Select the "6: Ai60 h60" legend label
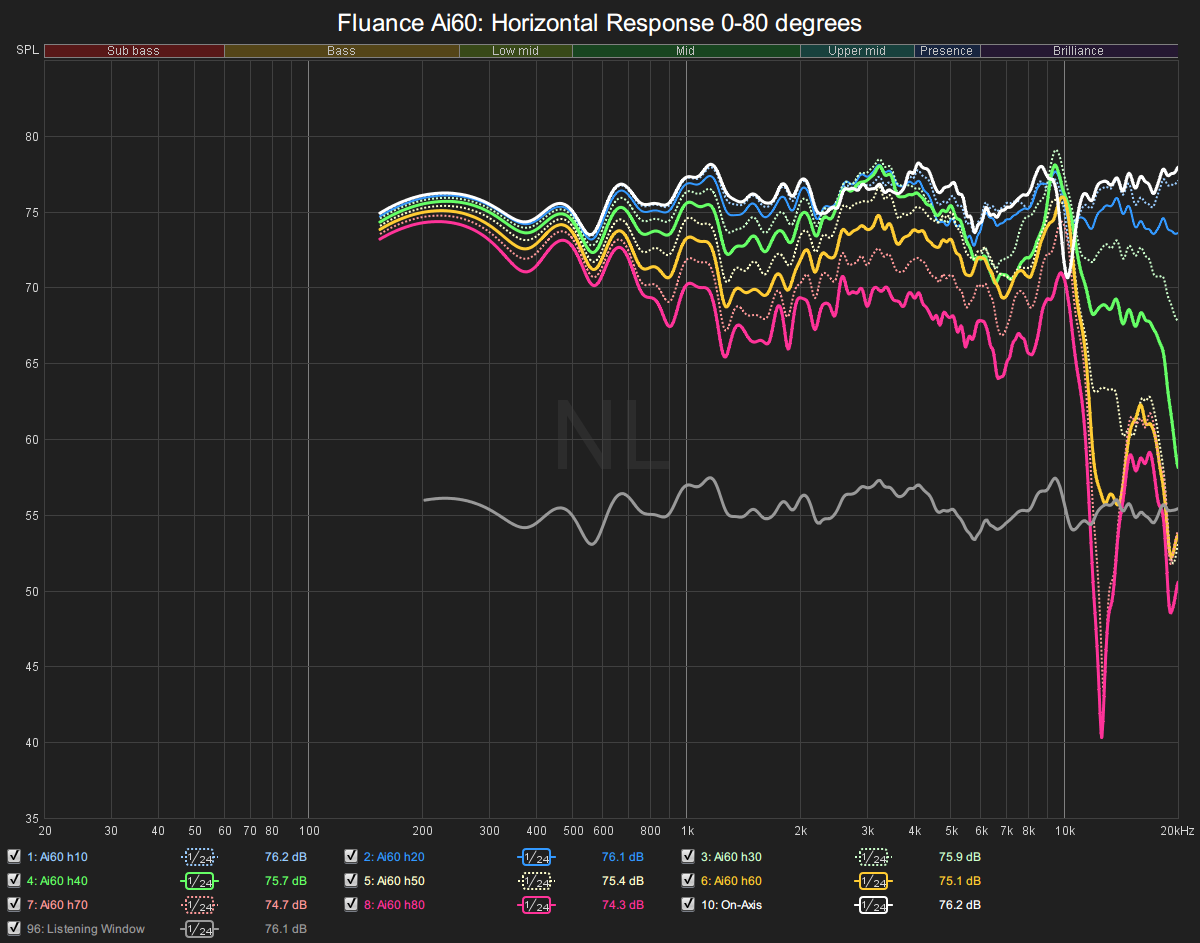Viewport: 1200px width, 943px height. [x=731, y=881]
